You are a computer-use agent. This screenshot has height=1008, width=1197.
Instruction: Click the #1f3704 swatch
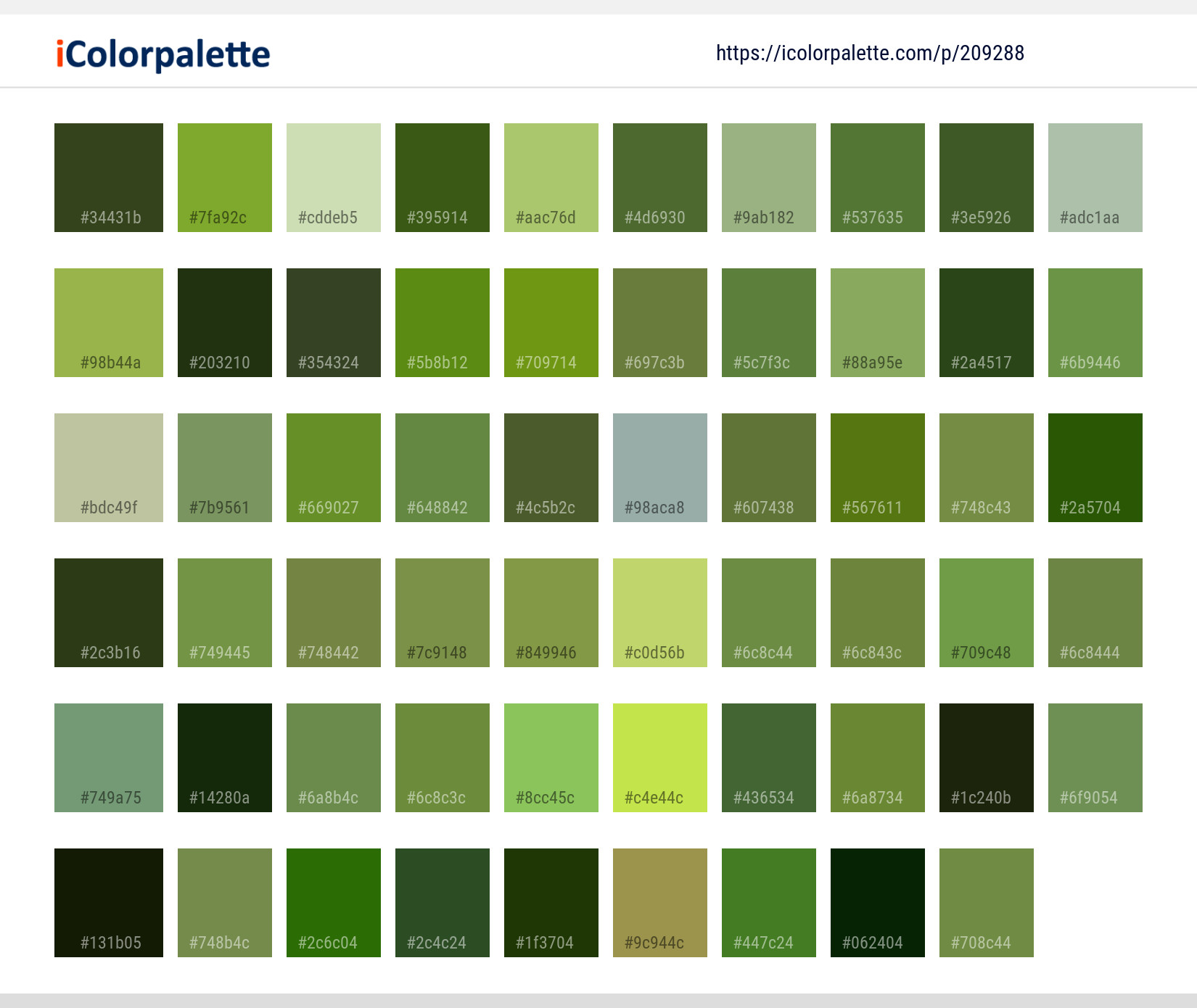pos(551,903)
